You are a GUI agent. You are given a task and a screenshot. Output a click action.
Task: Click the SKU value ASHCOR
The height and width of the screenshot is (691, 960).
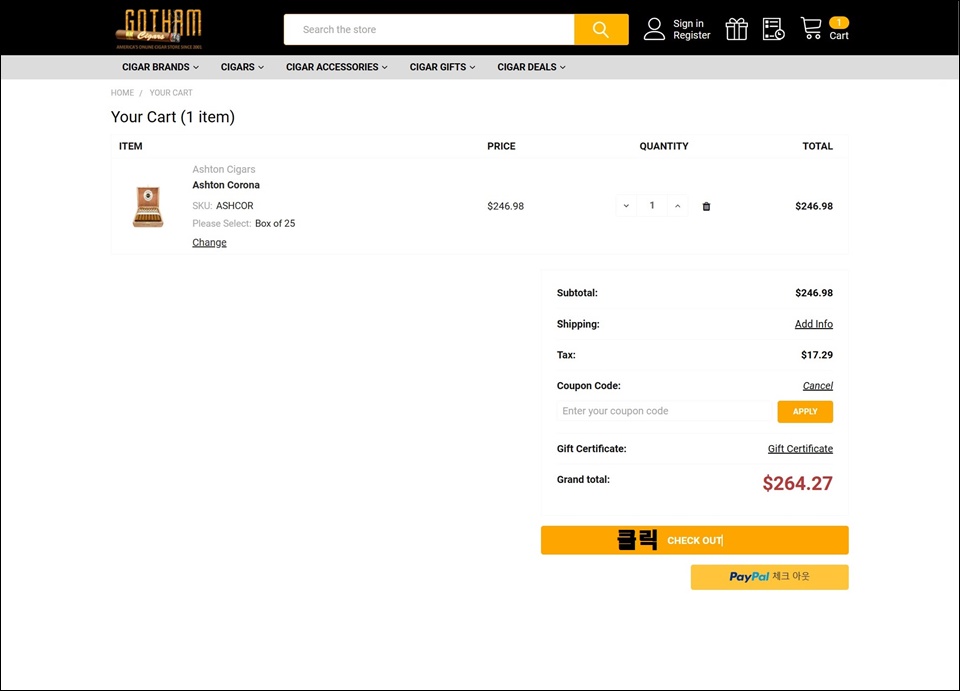234,206
